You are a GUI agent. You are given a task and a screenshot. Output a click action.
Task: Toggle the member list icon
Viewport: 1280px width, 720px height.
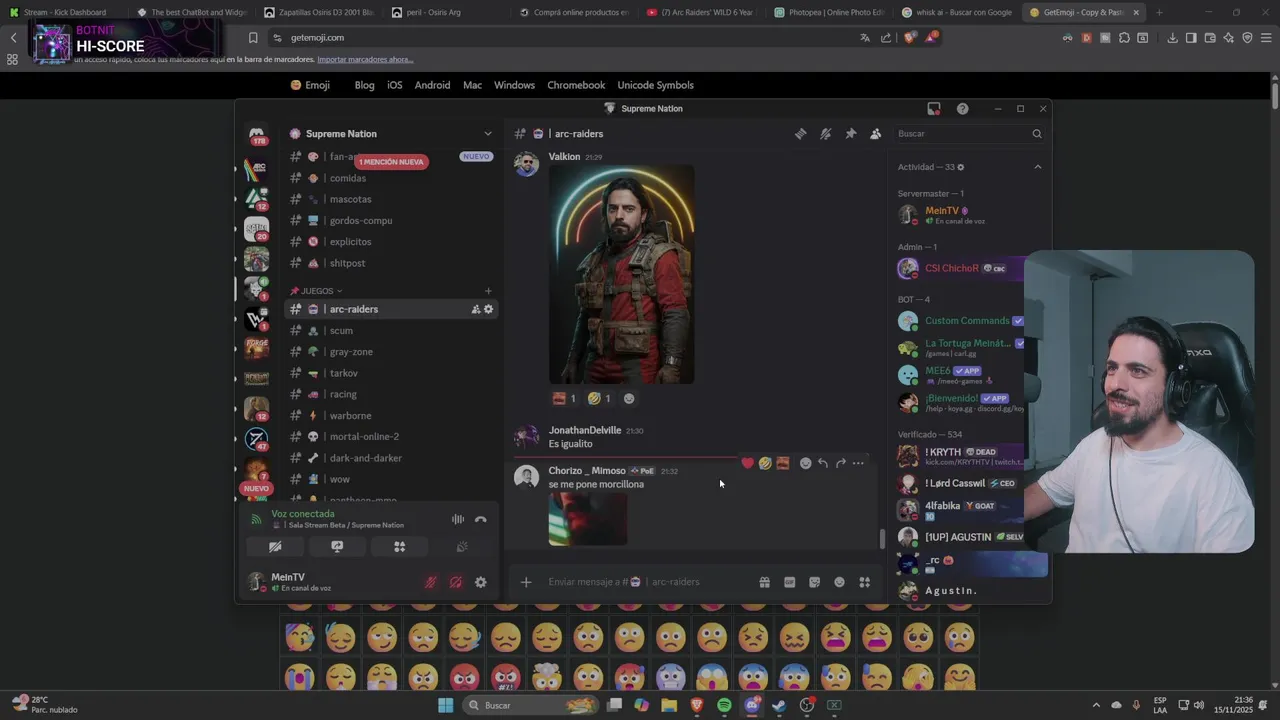click(875, 134)
